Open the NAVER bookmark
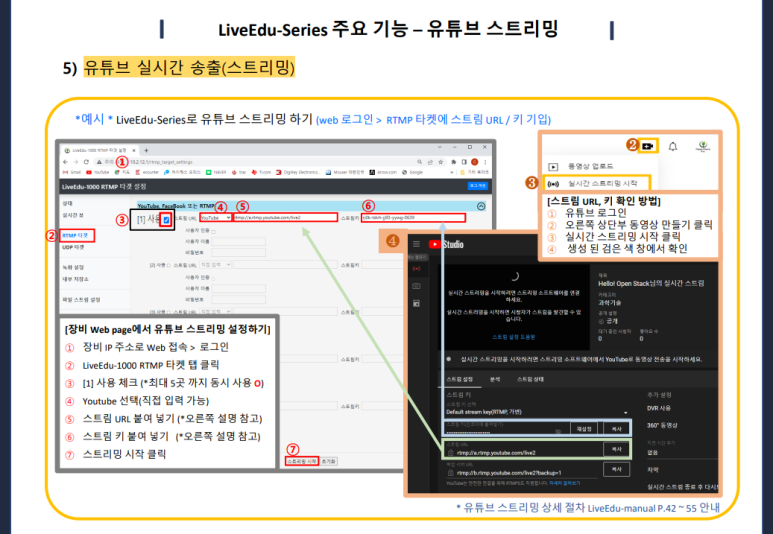 215,172
